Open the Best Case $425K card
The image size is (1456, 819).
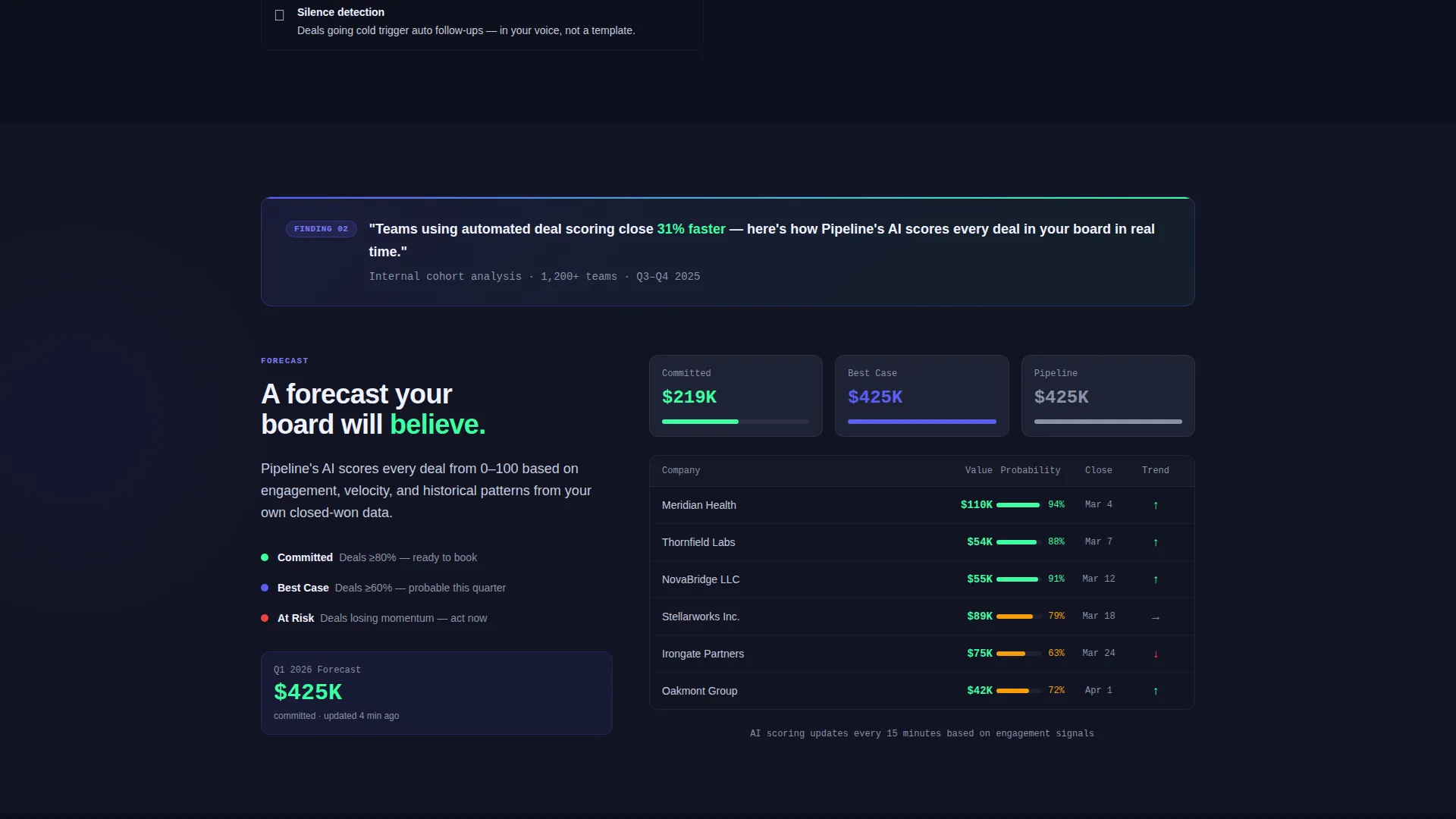pos(921,396)
